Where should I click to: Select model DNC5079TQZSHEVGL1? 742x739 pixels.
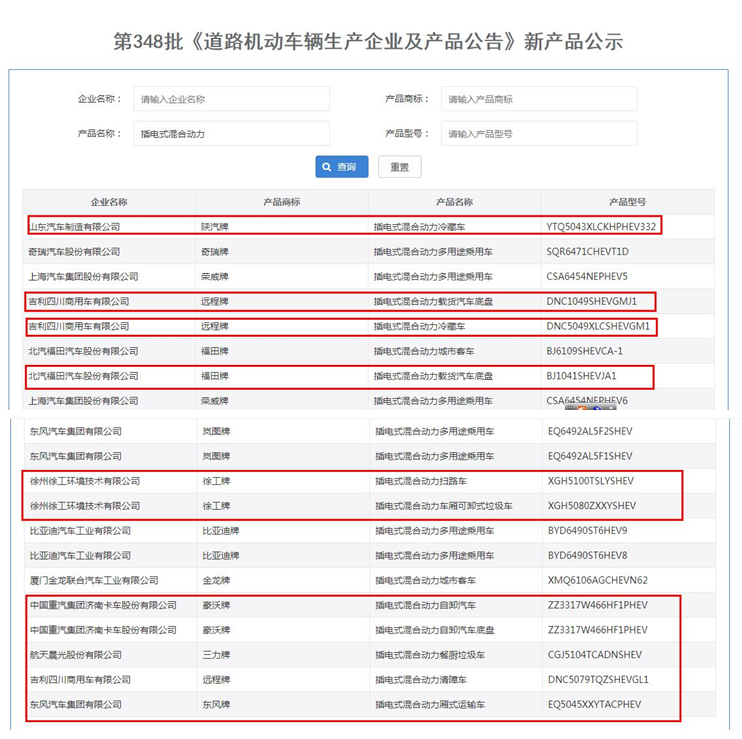(x=598, y=679)
